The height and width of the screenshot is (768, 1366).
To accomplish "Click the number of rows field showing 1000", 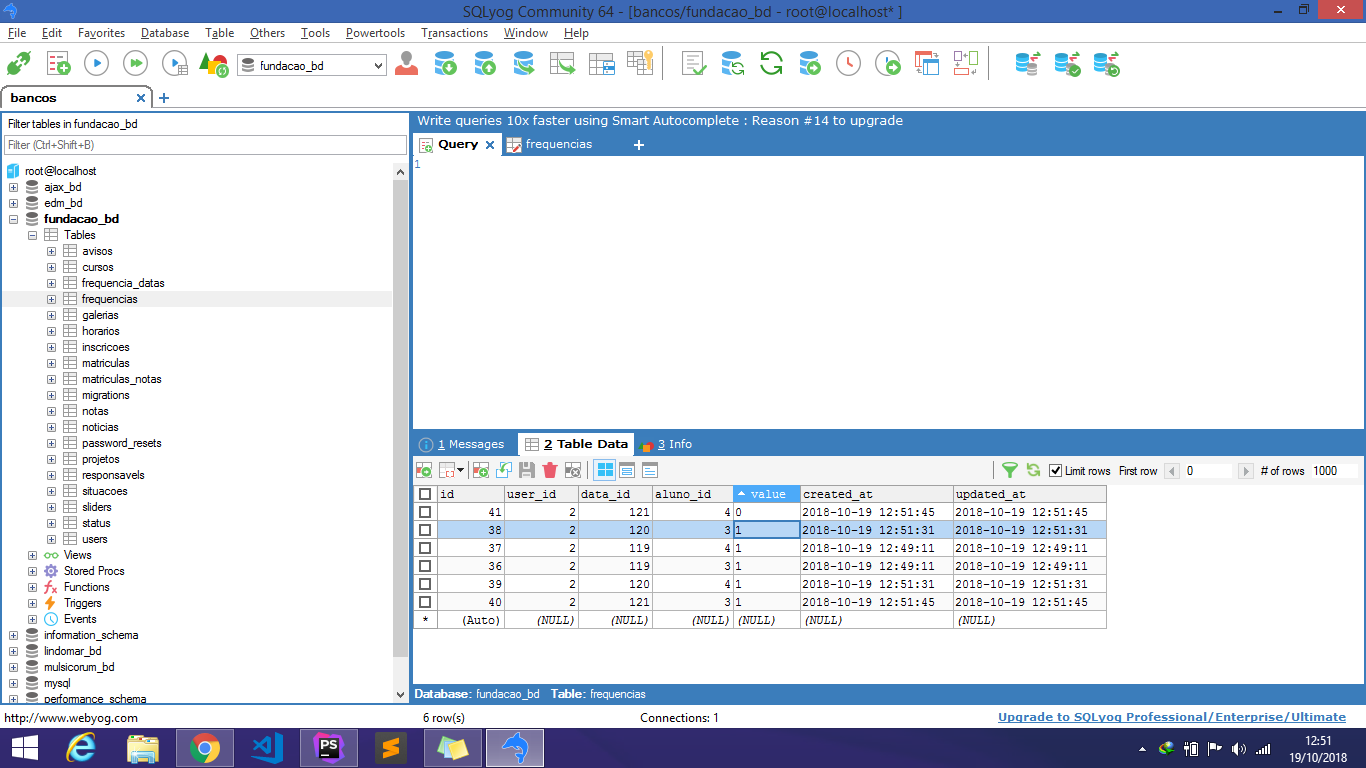I will pos(1333,471).
